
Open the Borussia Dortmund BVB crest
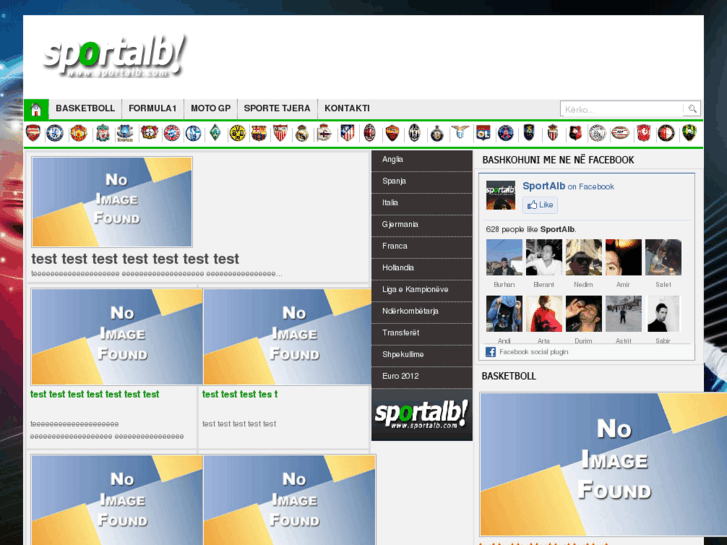(x=237, y=133)
